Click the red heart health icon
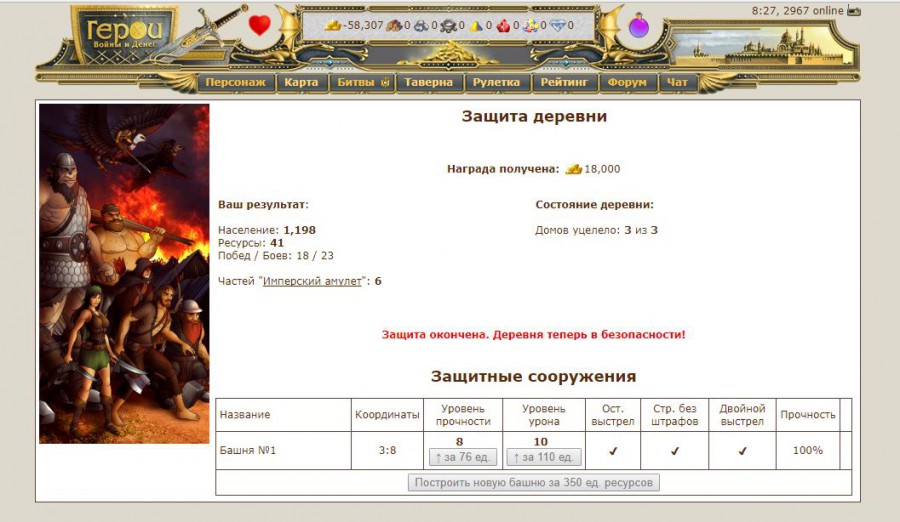The width and height of the screenshot is (900, 522). click(259, 25)
